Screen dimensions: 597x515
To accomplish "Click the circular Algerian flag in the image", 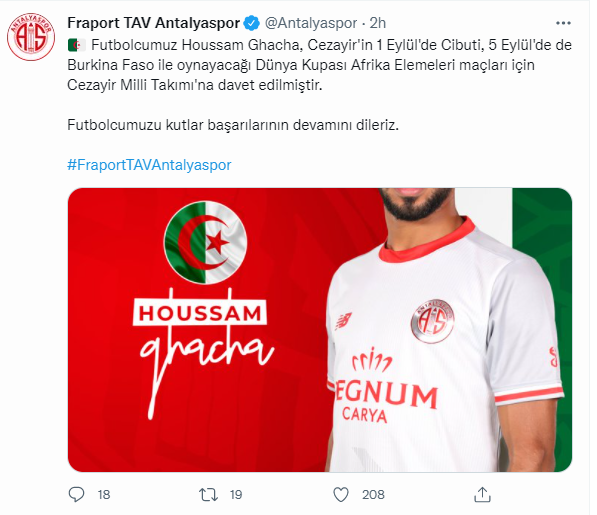I will [205, 242].
